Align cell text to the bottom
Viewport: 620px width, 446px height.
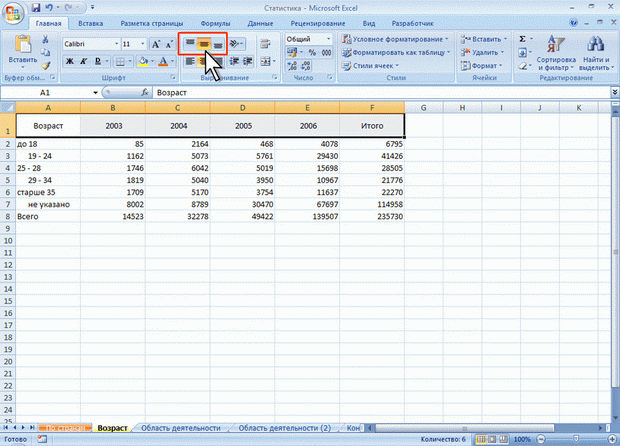[218, 43]
